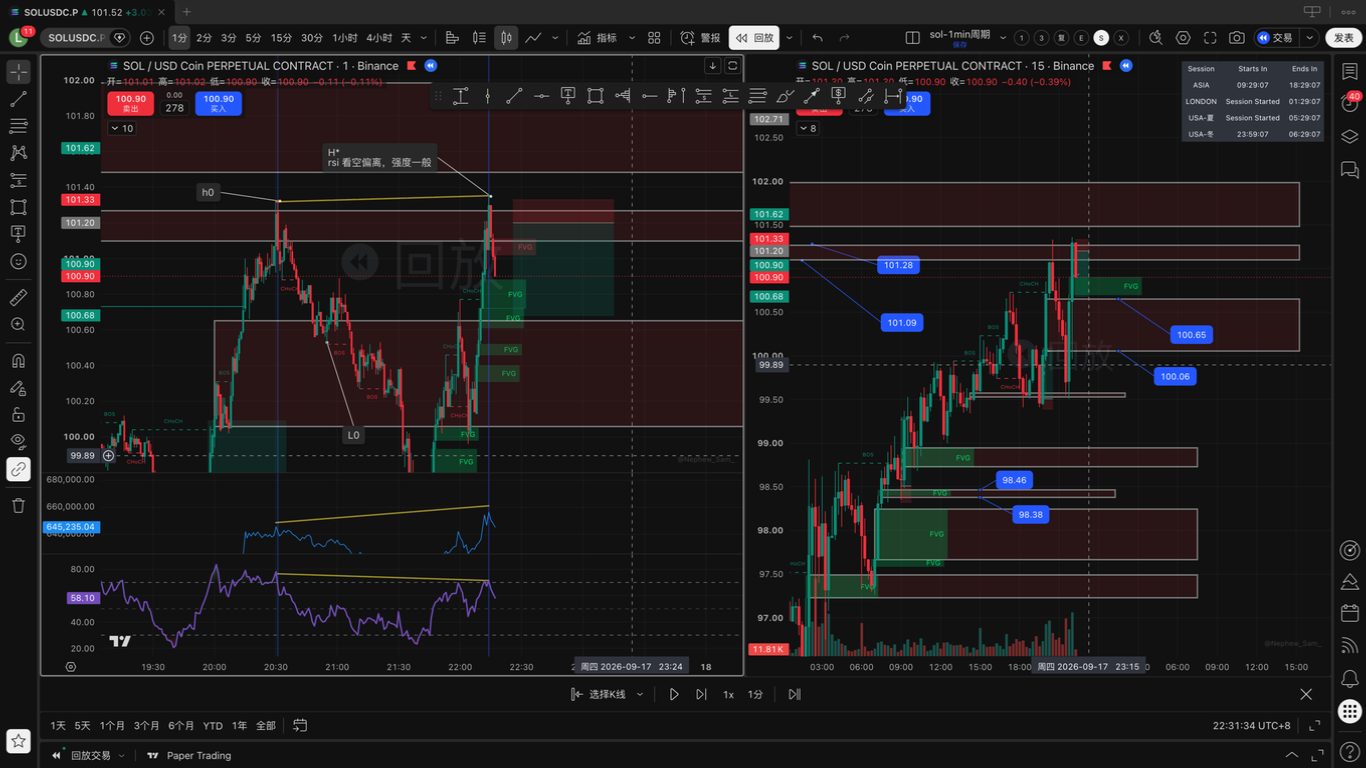Select the trend line drawing tool
The height and width of the screenshot is (768, 1366).
[x=18, y=99]
